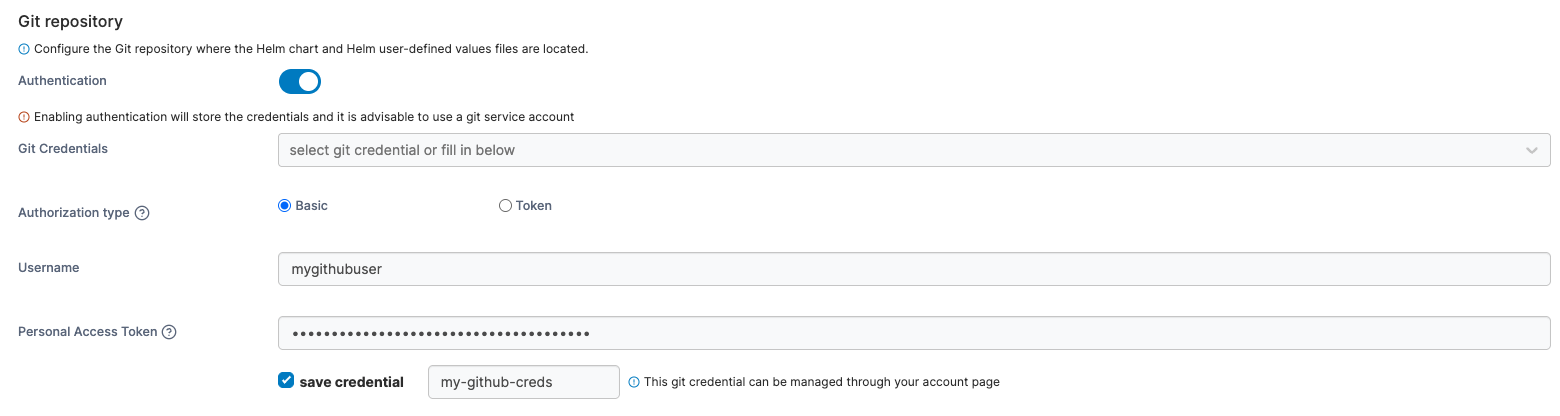This screenshot has height=416, width=1560.
Task: Select the Token authorization radio button
Action: click(505, 206)
